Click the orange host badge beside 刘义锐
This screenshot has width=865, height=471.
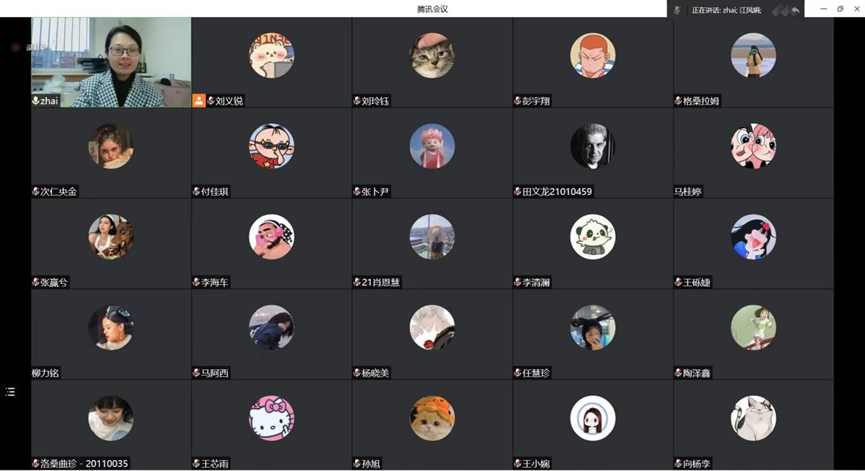199,100
